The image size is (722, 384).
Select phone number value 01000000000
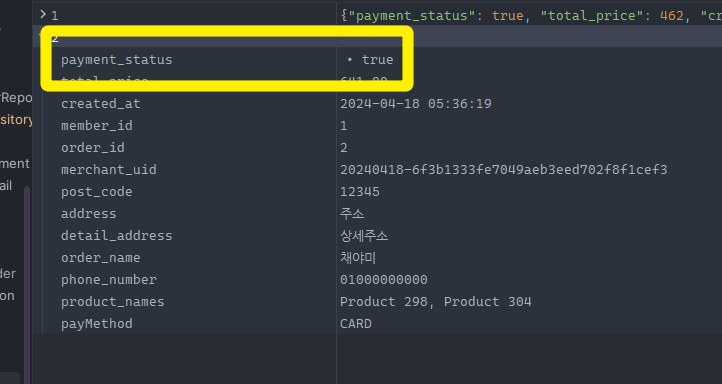click(384, 280)
